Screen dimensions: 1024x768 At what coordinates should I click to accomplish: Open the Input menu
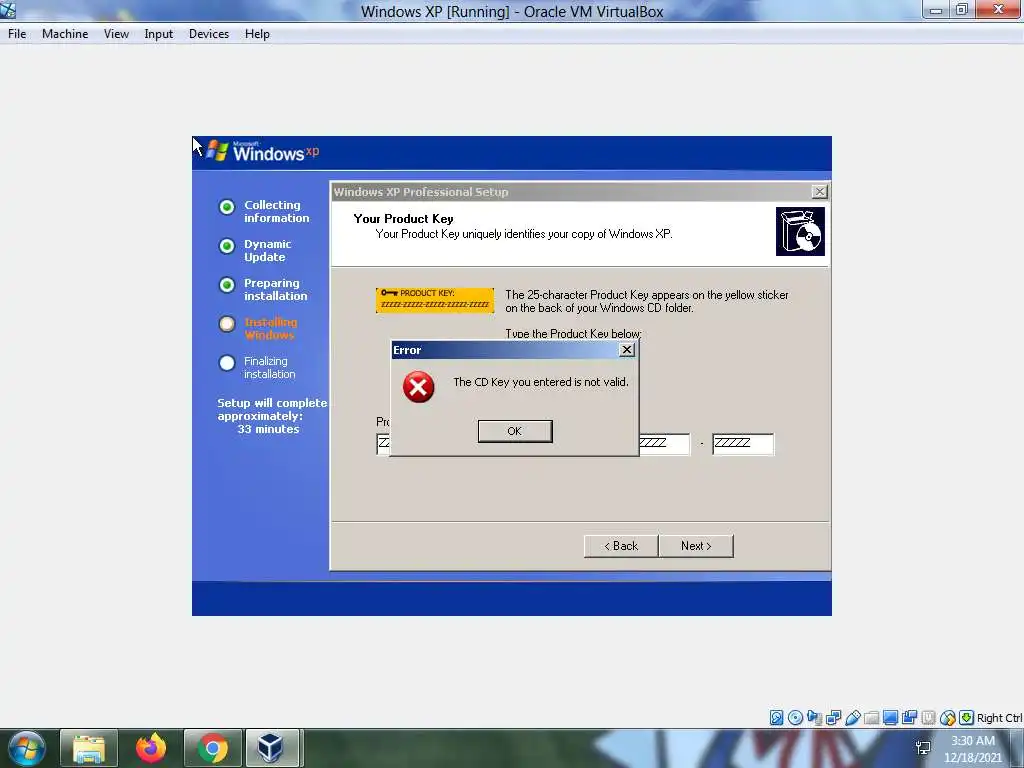coord(159,34)
